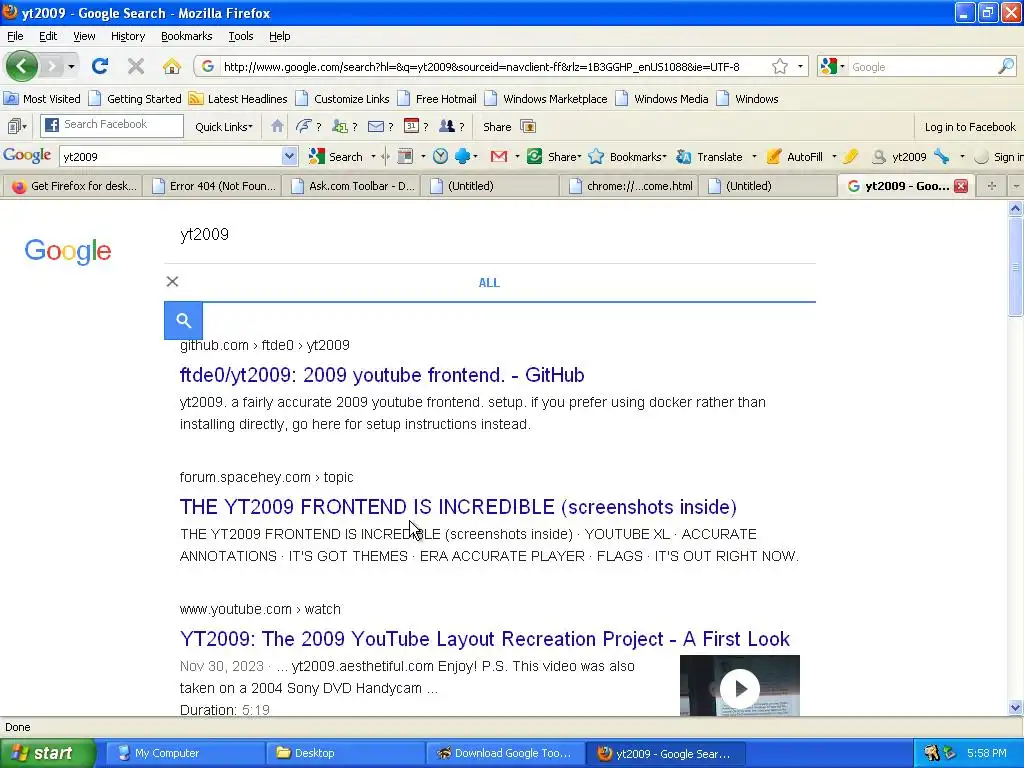Click the blue plus gadget icon
Viewport: 1024px width, 768px height.
point(462,156)
